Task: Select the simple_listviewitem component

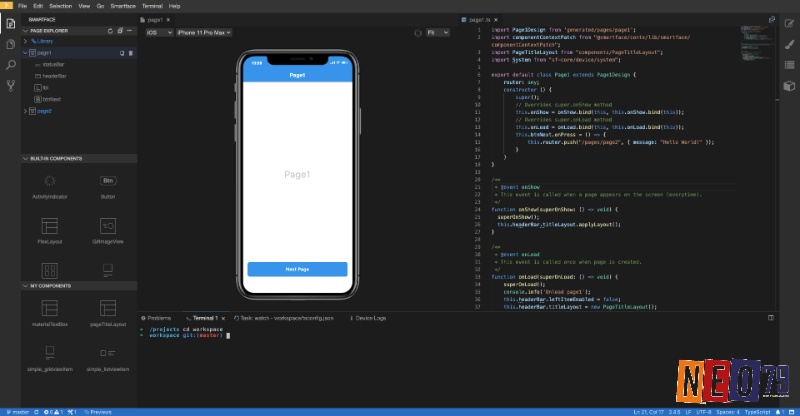Action: (108, 358)
